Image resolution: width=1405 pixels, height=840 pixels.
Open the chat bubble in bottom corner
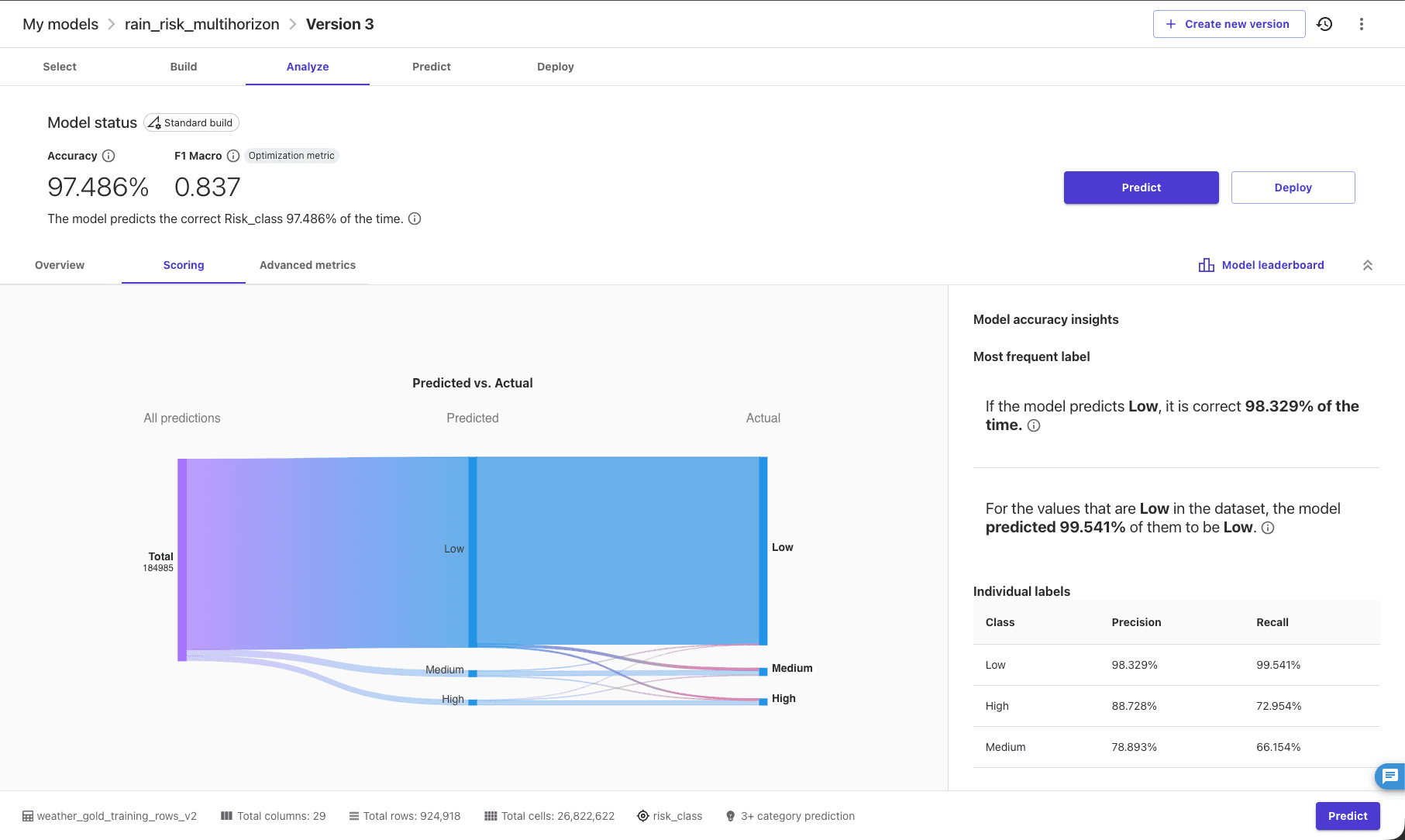1389,776
